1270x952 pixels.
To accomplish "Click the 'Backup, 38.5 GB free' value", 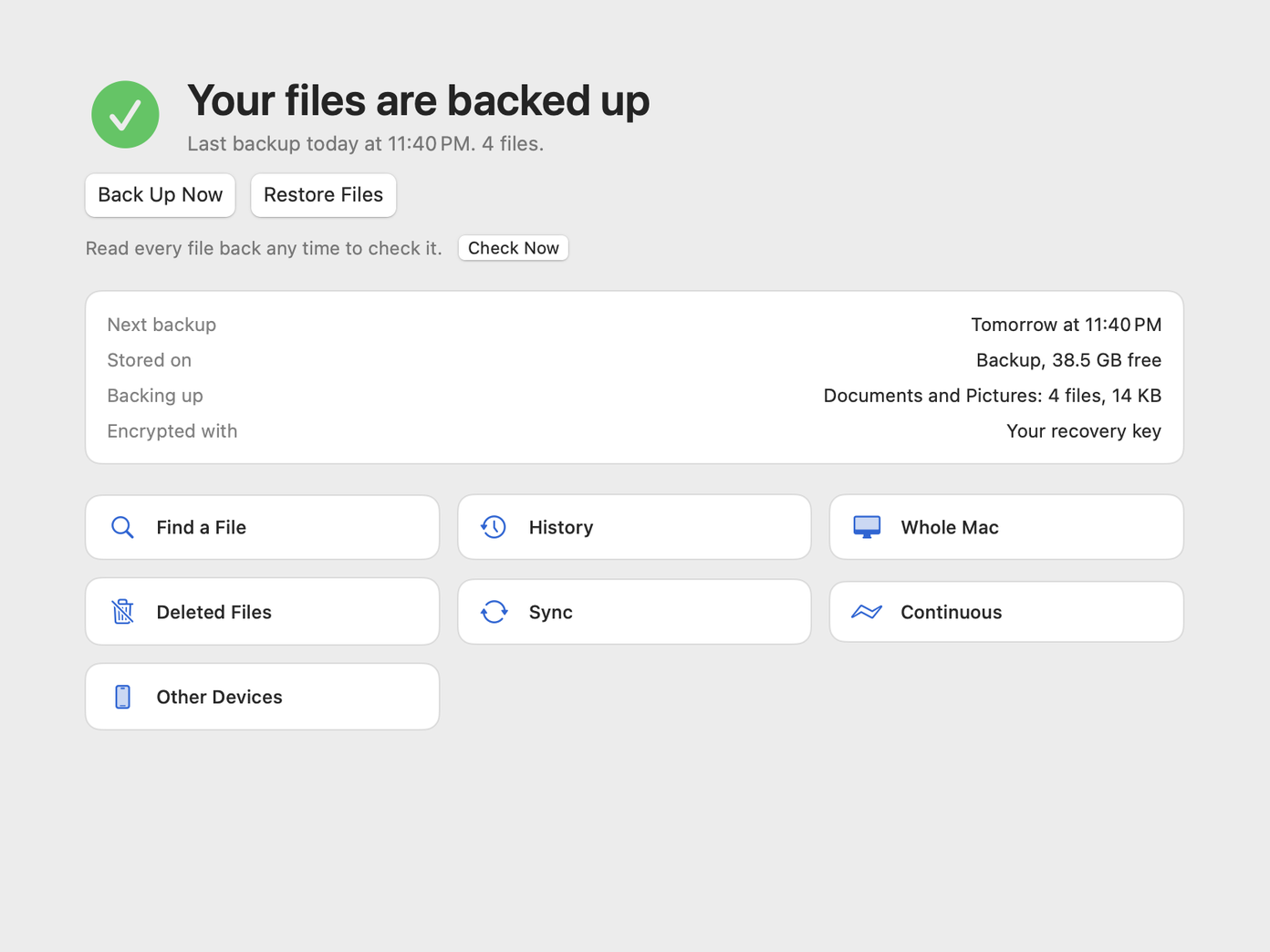I will (x=1069, y=360).
